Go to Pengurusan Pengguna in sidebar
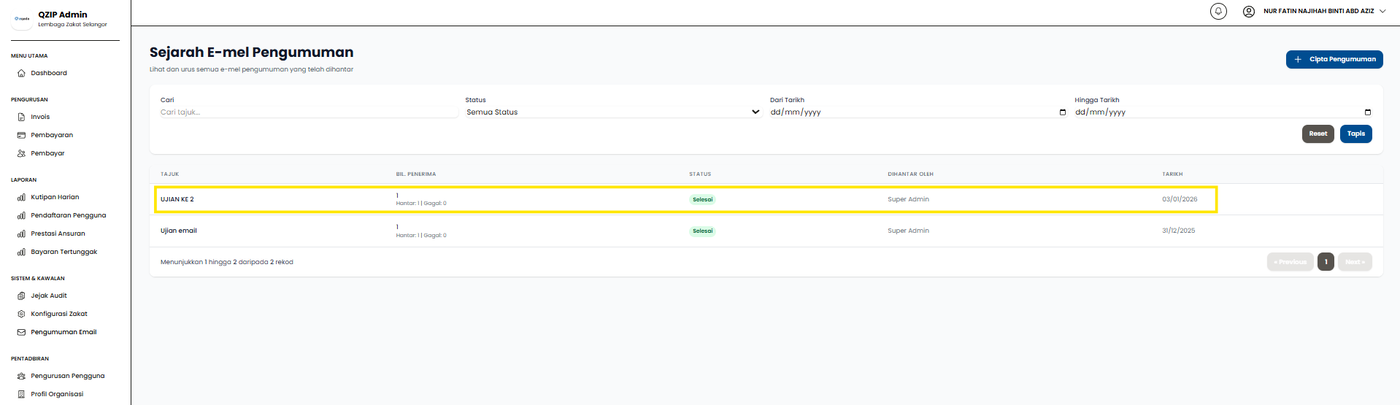Image resolution: width=1400 pixels, height=405 pixels. (x=67, y=376)
